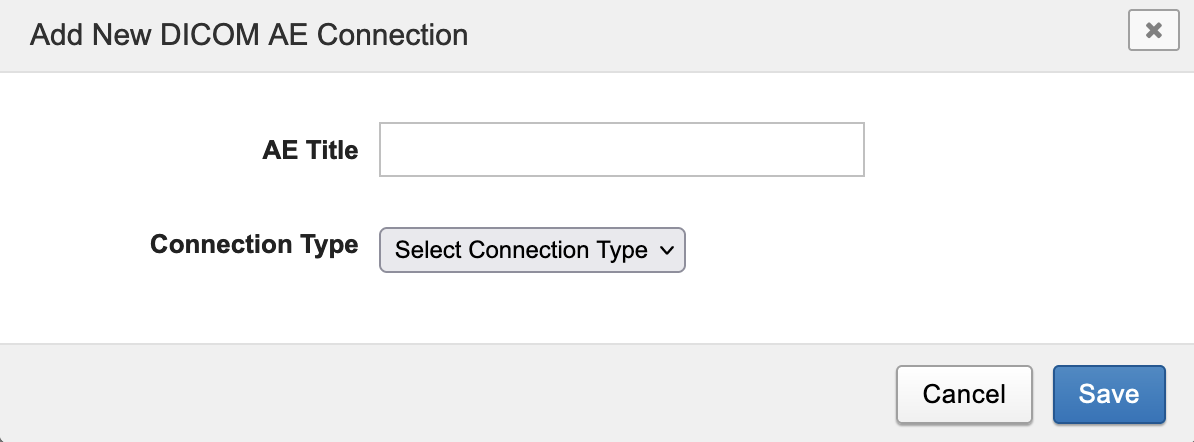Click the blue Save button
The image size is (1194, 442).
pos(1108,394)
